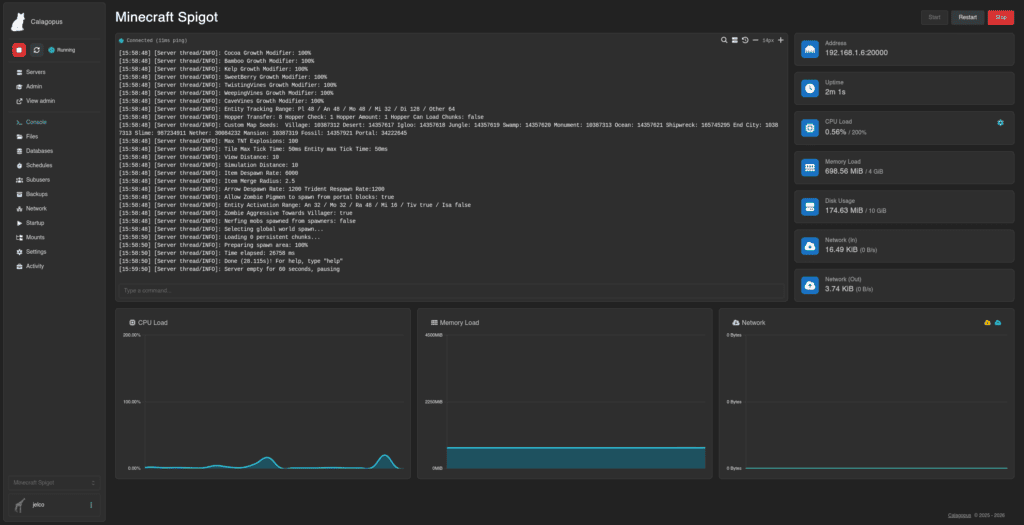Click the CPU Load chip icon in stats
The width and height of the screenshot is (1024, 525).
coord(810,128)
